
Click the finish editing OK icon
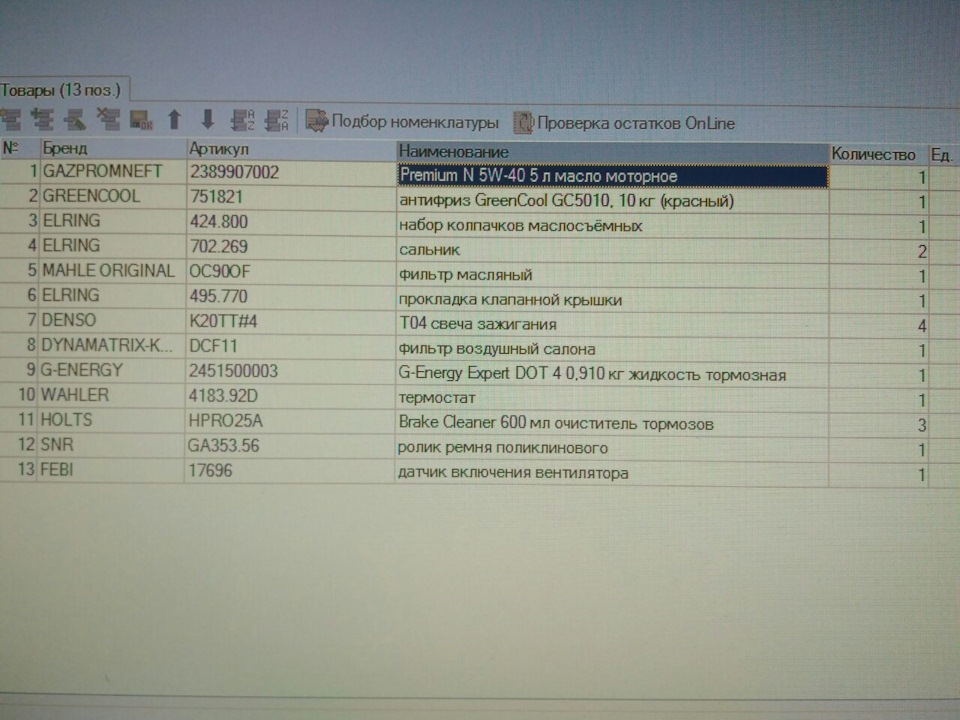141,120
